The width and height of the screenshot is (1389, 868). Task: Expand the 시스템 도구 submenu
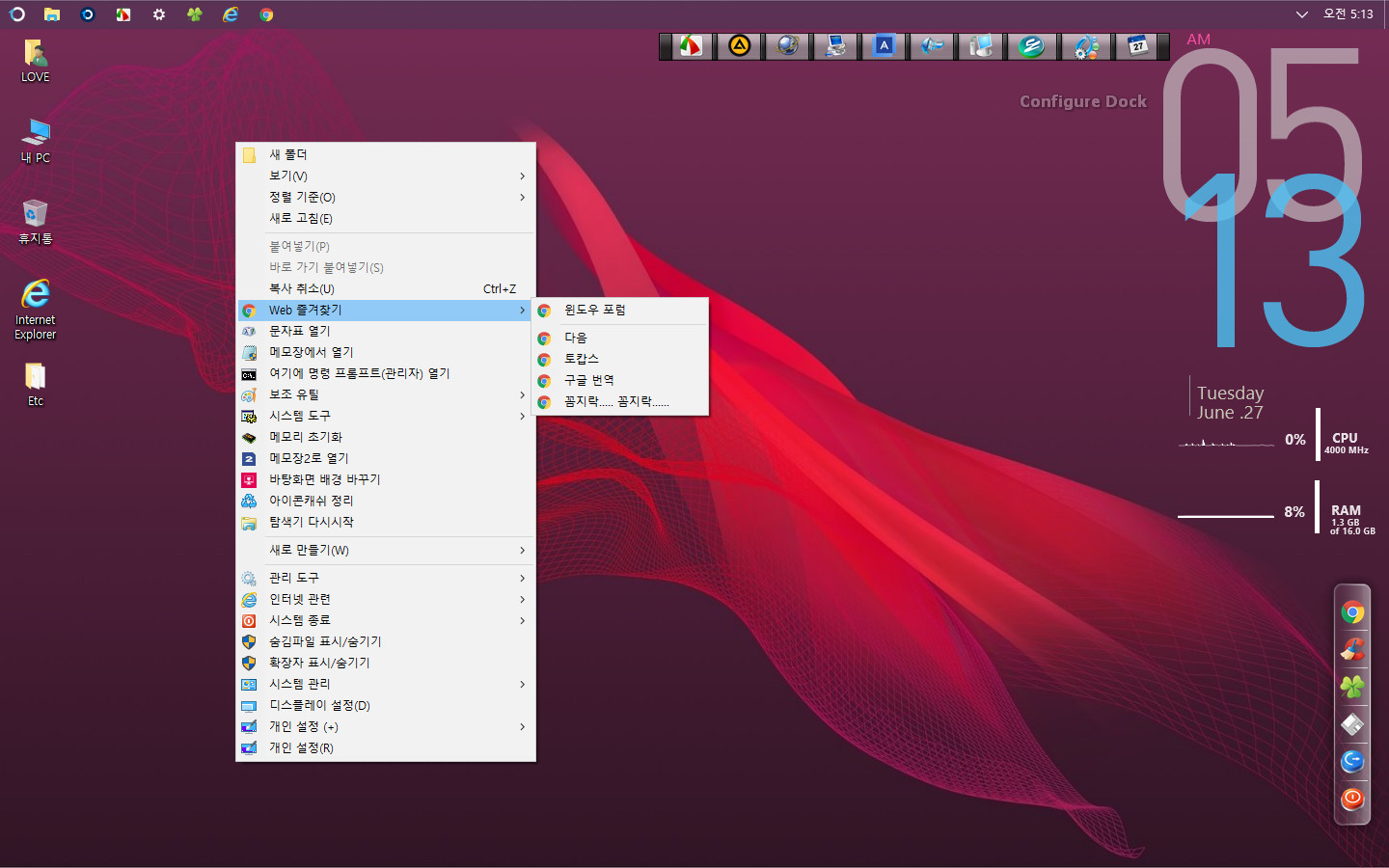coord(386,416)
